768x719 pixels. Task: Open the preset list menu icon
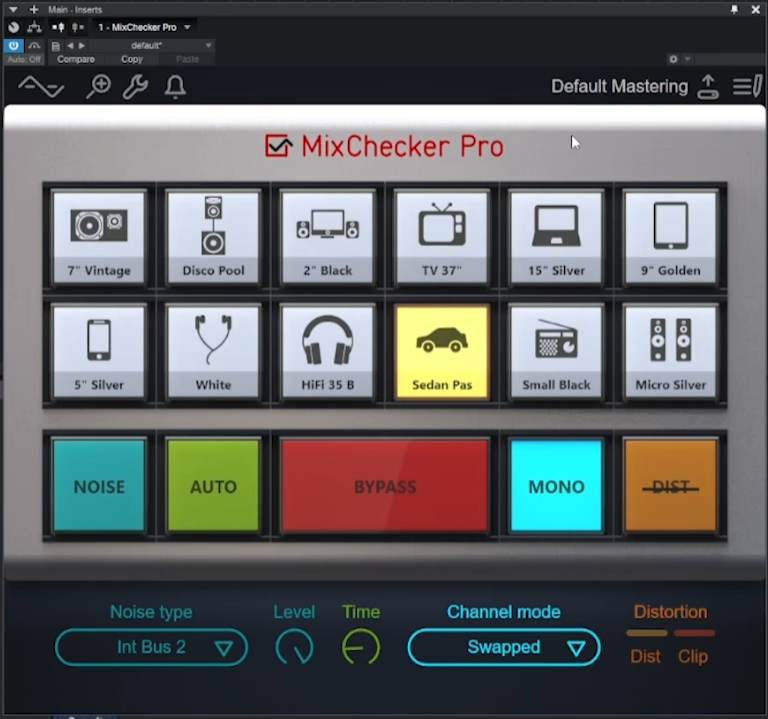[747, 87]
